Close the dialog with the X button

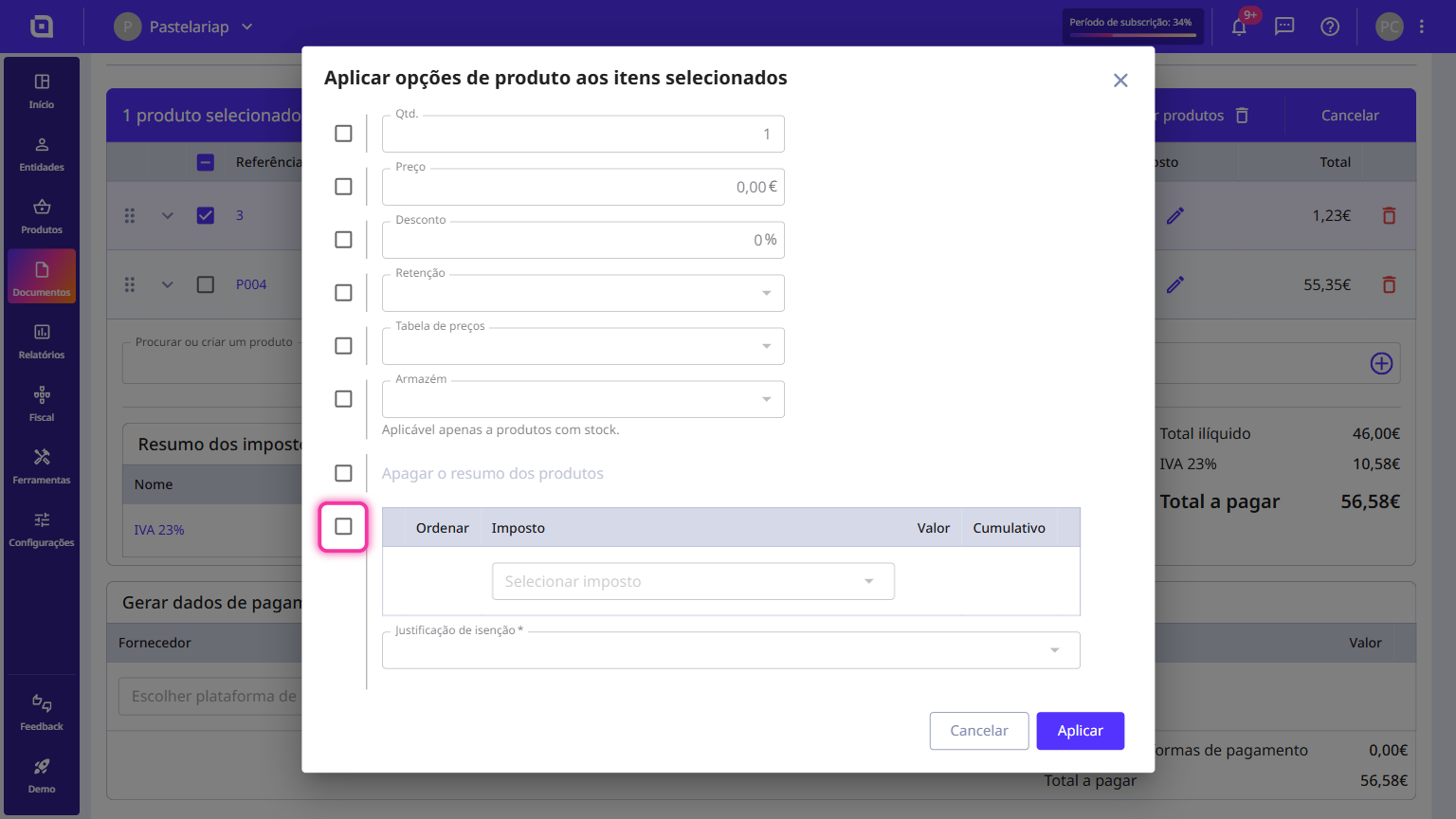pyautogui.click(x=1120, y=81)
